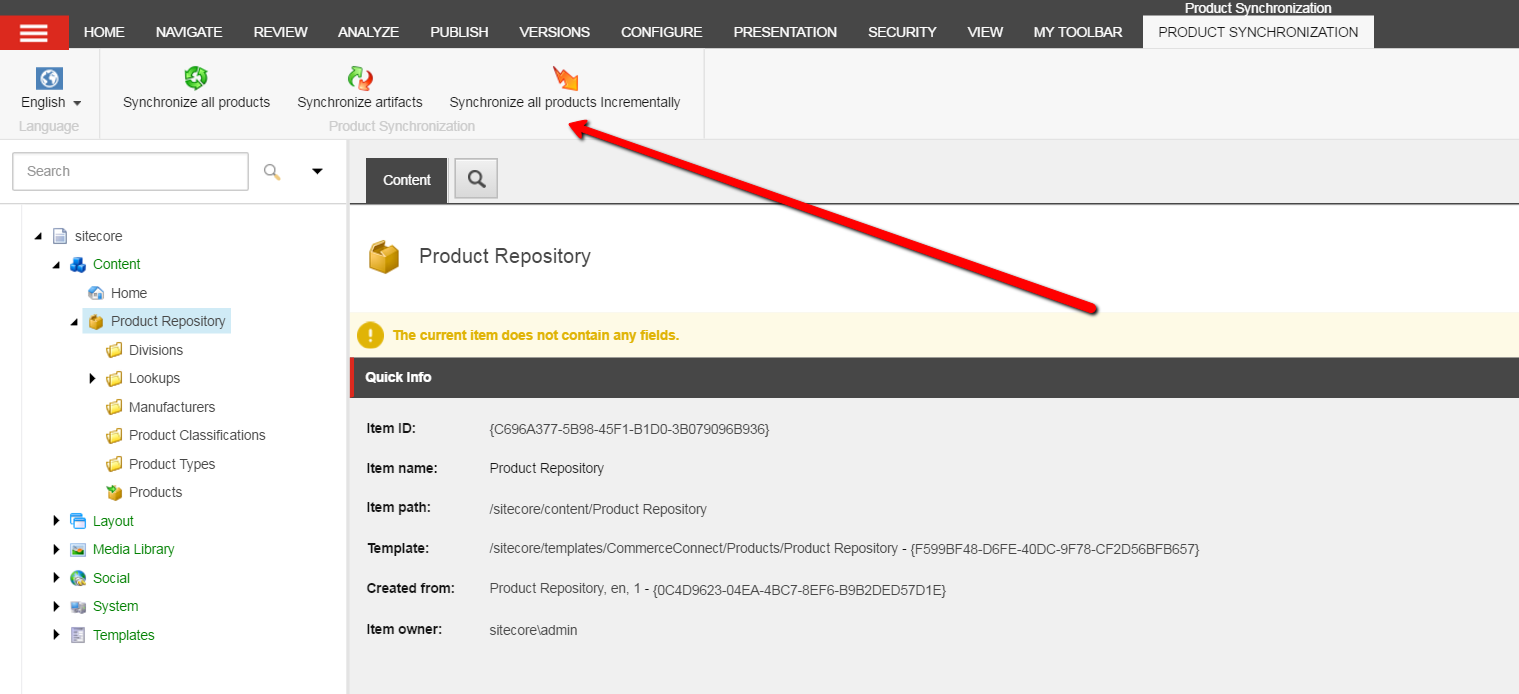Click the yellow warning exclamation icon
This screenshot has width=1519, height=694.
pos(370,335)
